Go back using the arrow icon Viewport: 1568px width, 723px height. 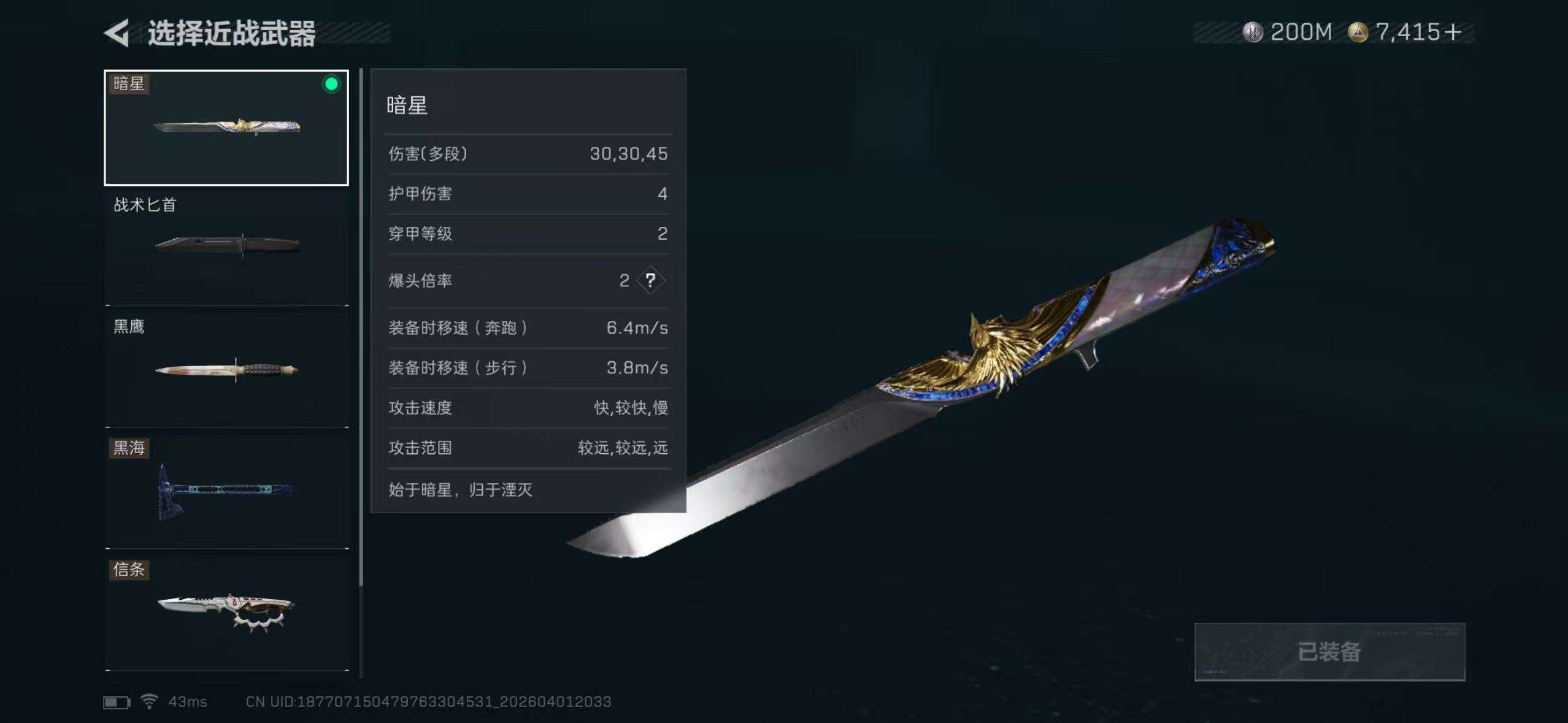(x=117, y=33)
